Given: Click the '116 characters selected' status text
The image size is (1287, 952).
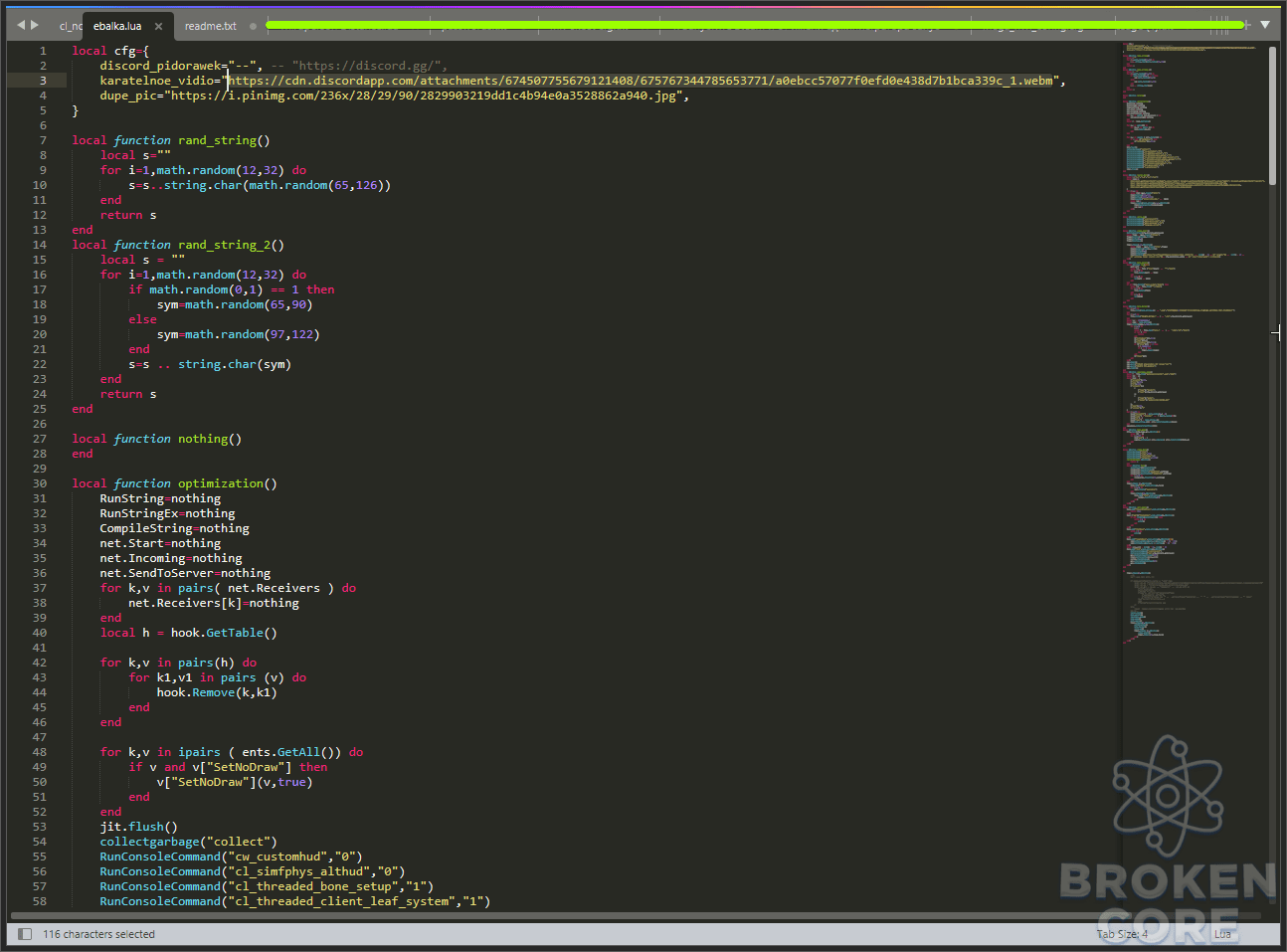Looking at the screenshot, I should [x=98, y=934].
